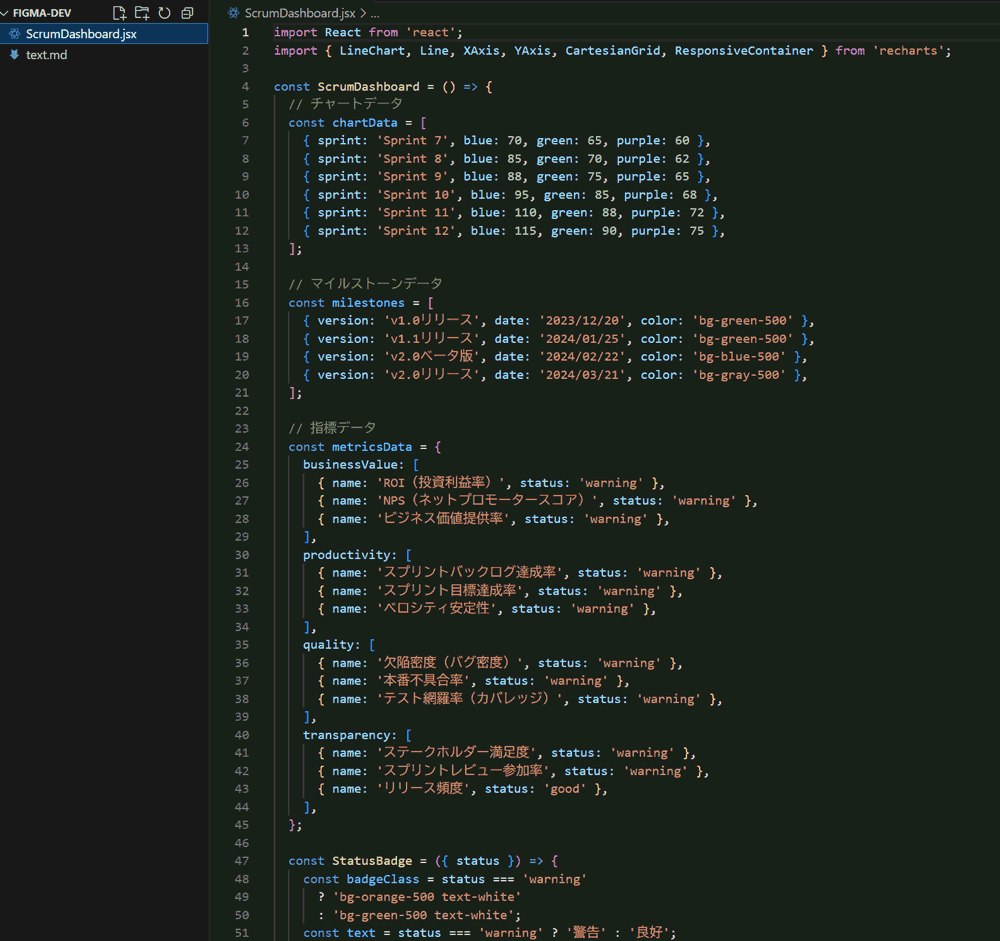Viewport: 1000px width, 941px height.
Task: Open the breadcrumb ellipsis symbol dropdown
Action: tap(375, 13)
